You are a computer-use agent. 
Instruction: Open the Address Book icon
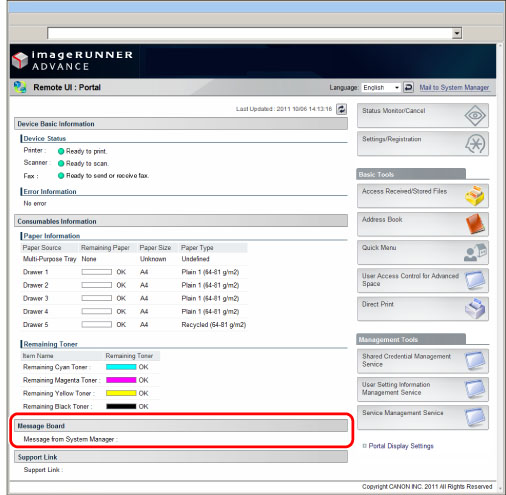pos(475,224)
